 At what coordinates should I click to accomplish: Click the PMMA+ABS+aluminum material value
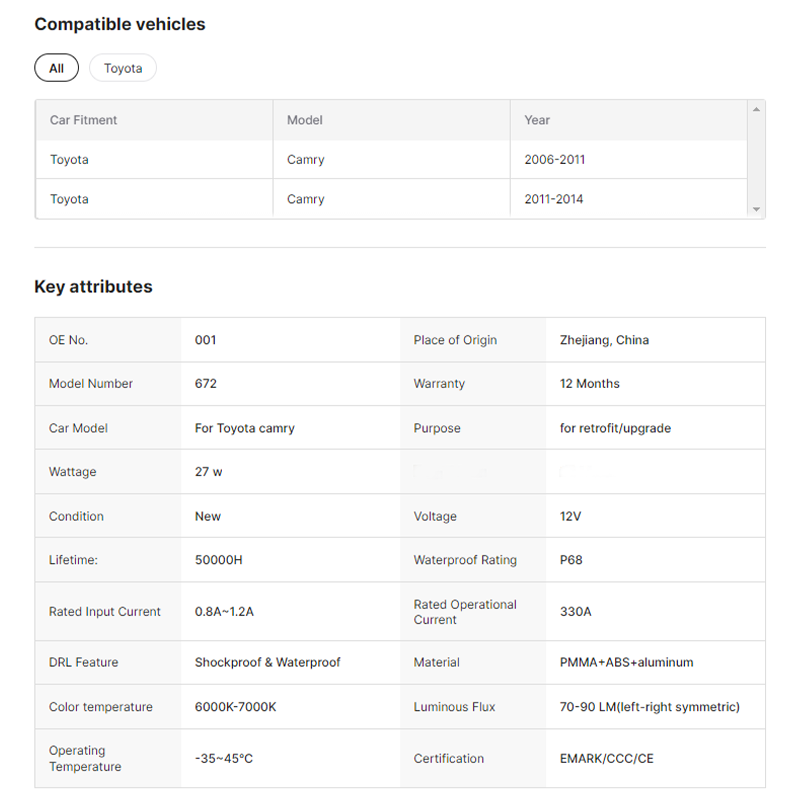click(x=627, y=662)
